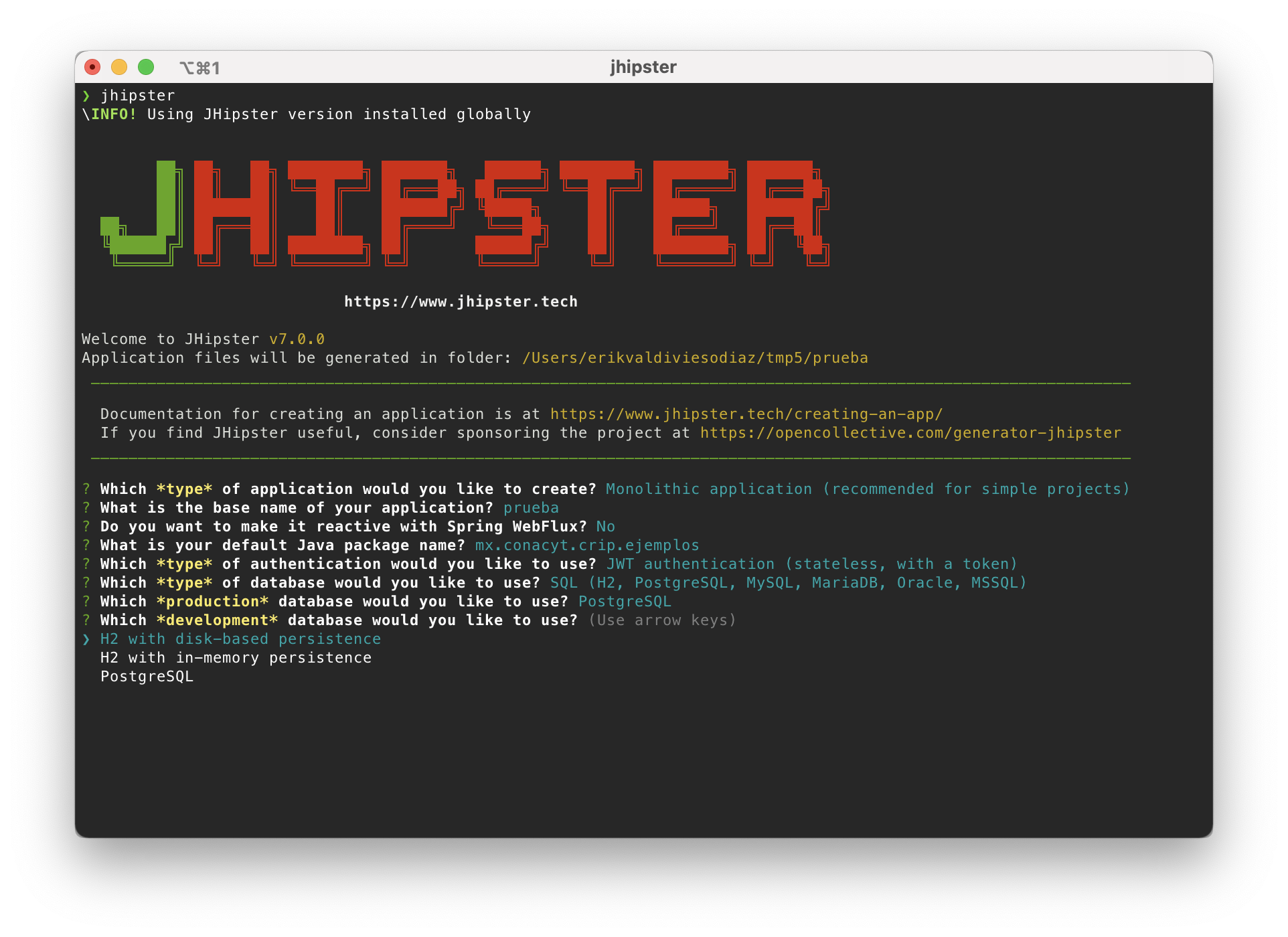This screenshot has height=937, width=1288.
Task: Open the https://www.jhipster.tech link
Action: [x=461, y=302]
